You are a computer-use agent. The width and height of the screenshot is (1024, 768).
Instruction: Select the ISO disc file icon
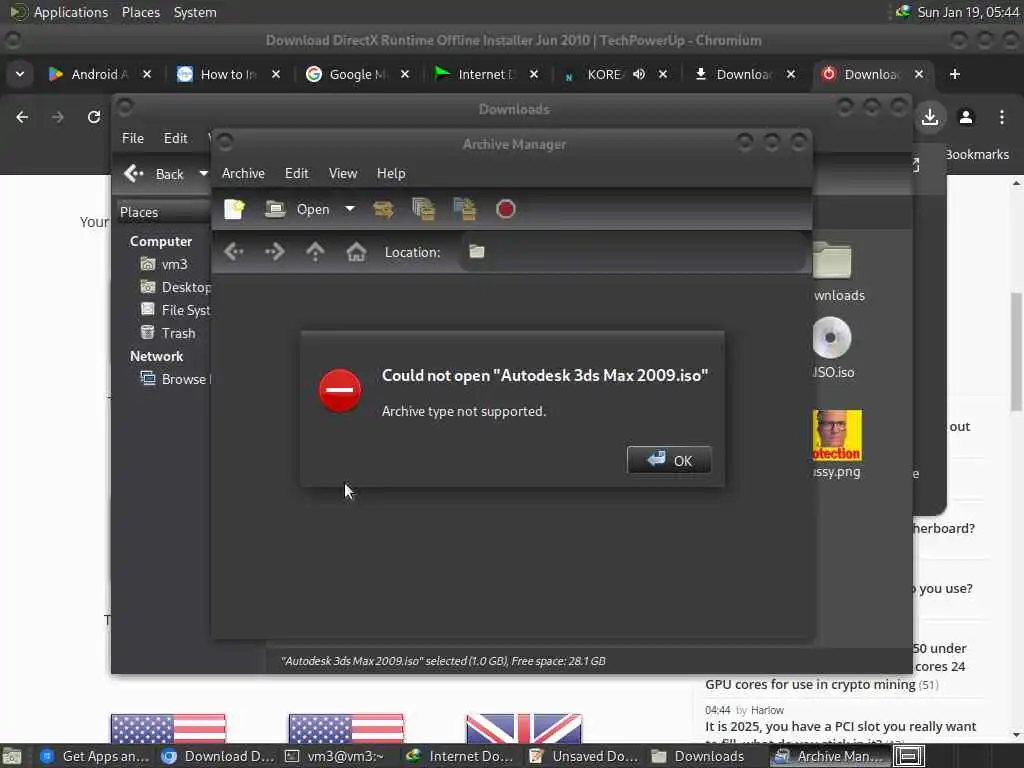[833, 338]
